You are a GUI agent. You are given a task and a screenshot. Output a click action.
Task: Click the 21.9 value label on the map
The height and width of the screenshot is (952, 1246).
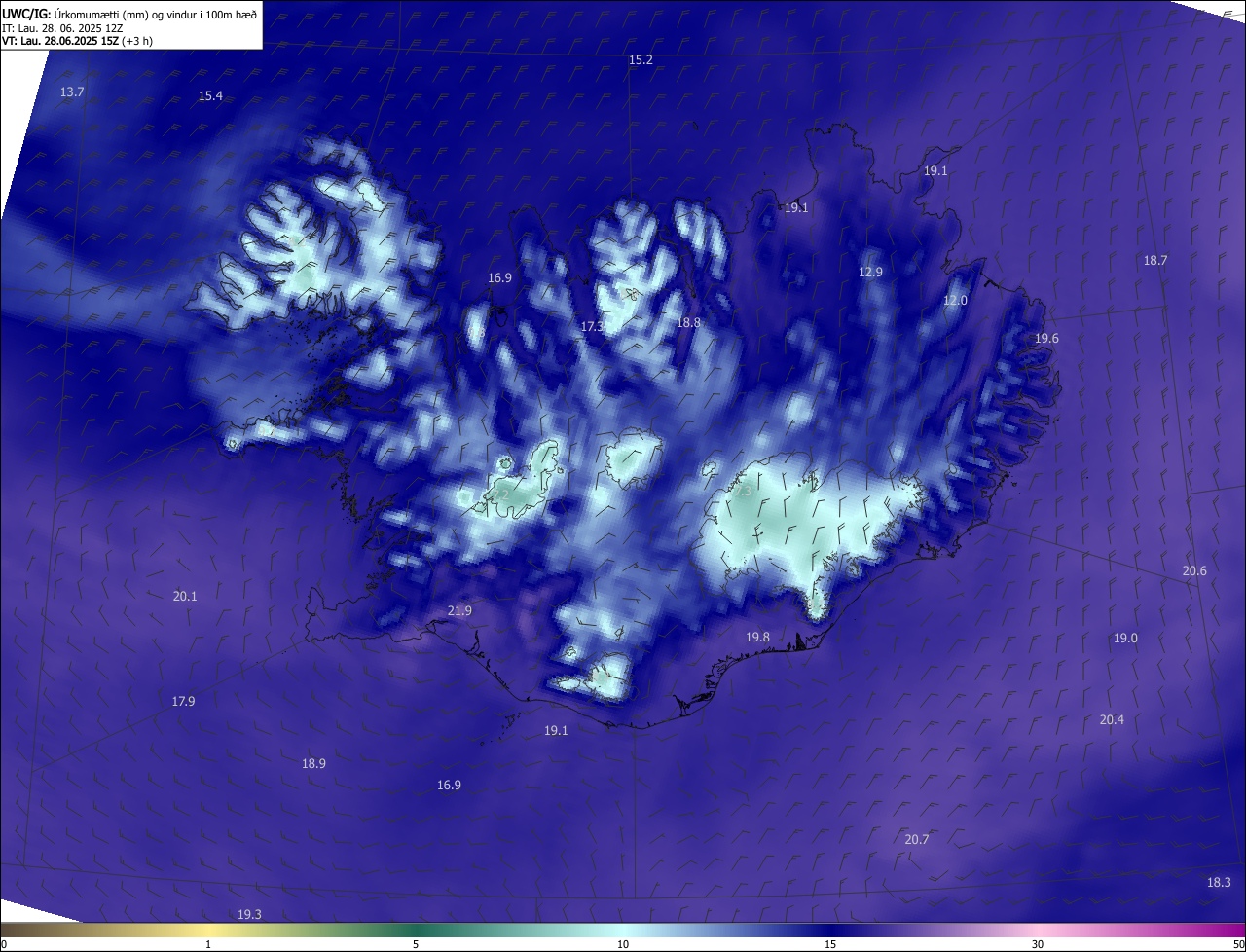459,611
